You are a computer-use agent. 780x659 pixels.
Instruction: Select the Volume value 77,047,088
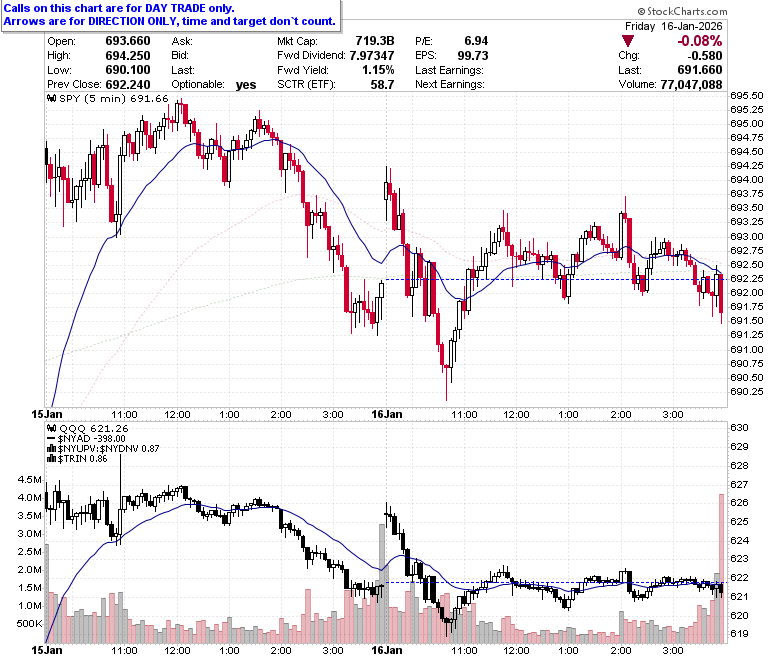(691, 85)
